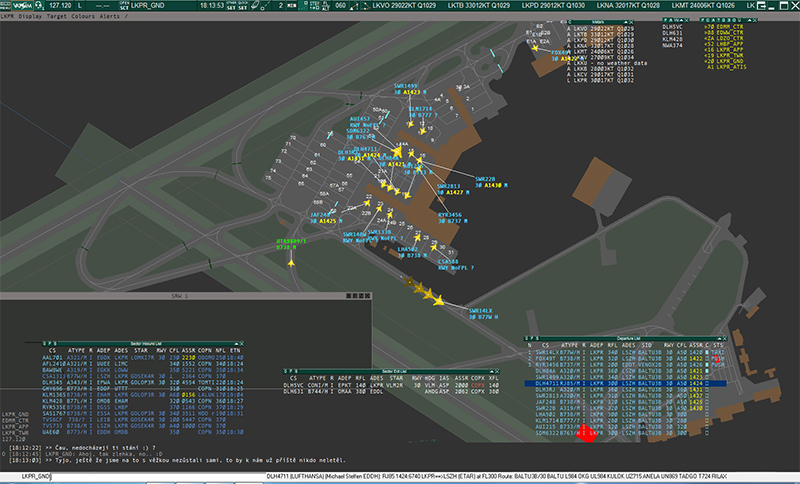The image size is (800, 484).
Task: Select AAL701 row in Sector Inbound List
Action: [143, 358]
